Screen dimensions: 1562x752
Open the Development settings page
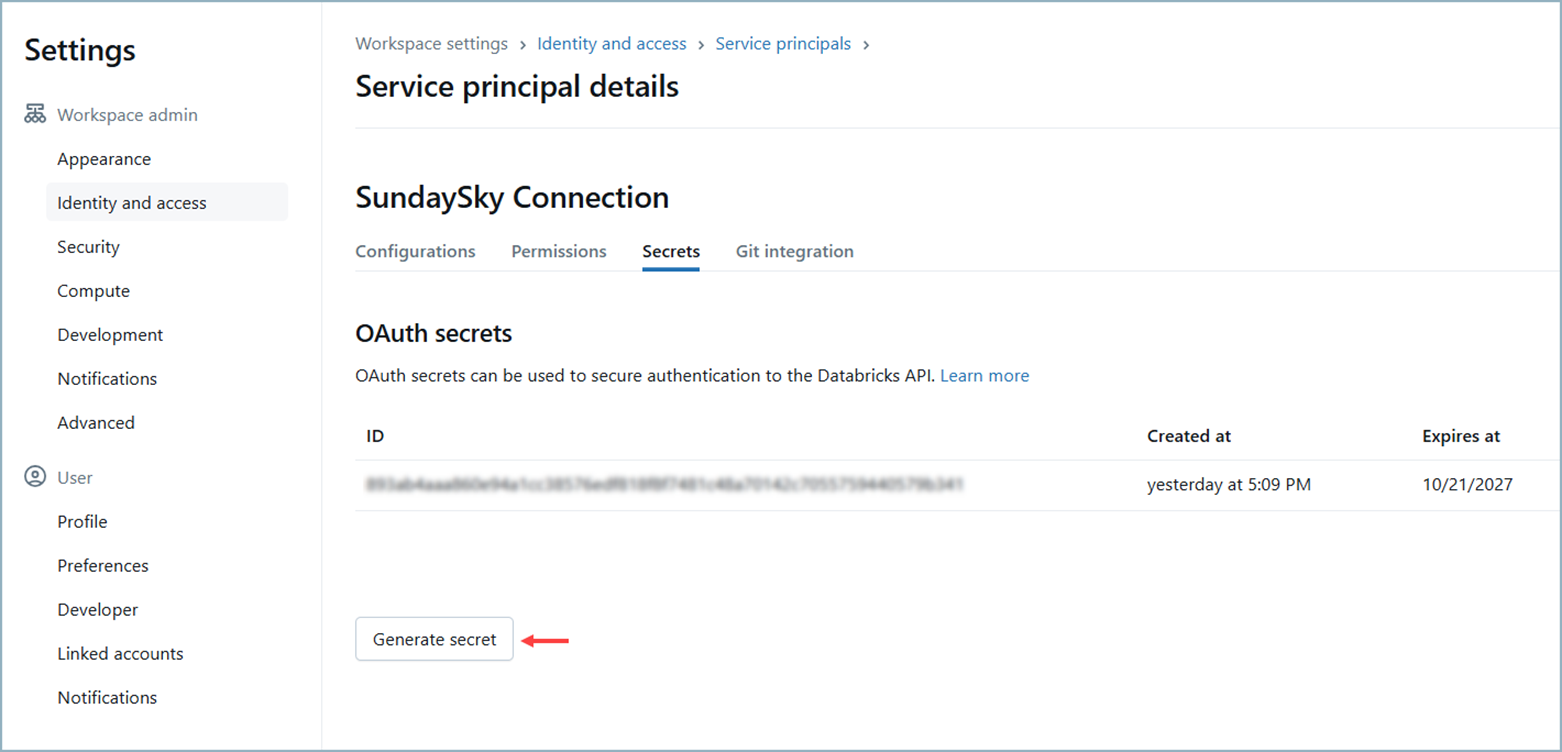pos(110,334)
